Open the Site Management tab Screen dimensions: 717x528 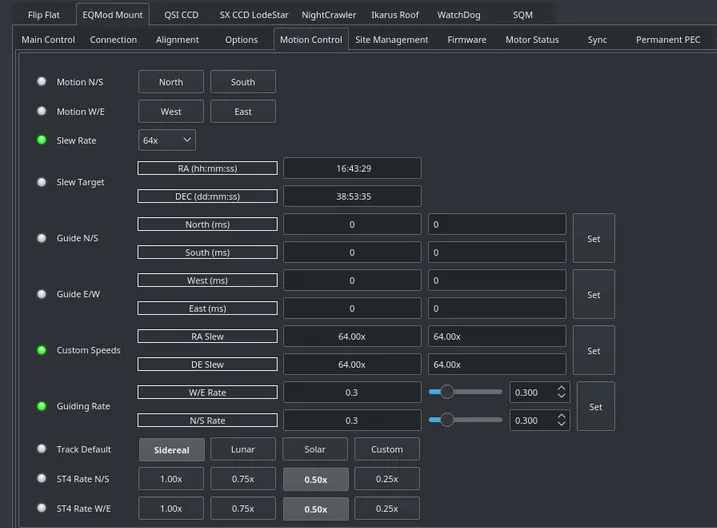391,40
